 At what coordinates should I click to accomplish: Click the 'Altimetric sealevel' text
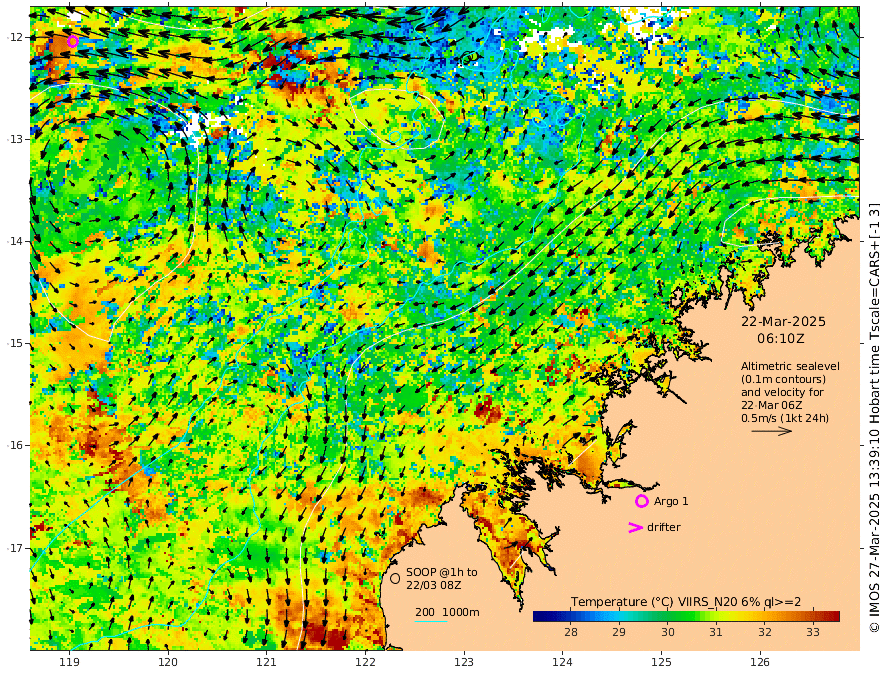pyautogui.click(x=790, y=366)
